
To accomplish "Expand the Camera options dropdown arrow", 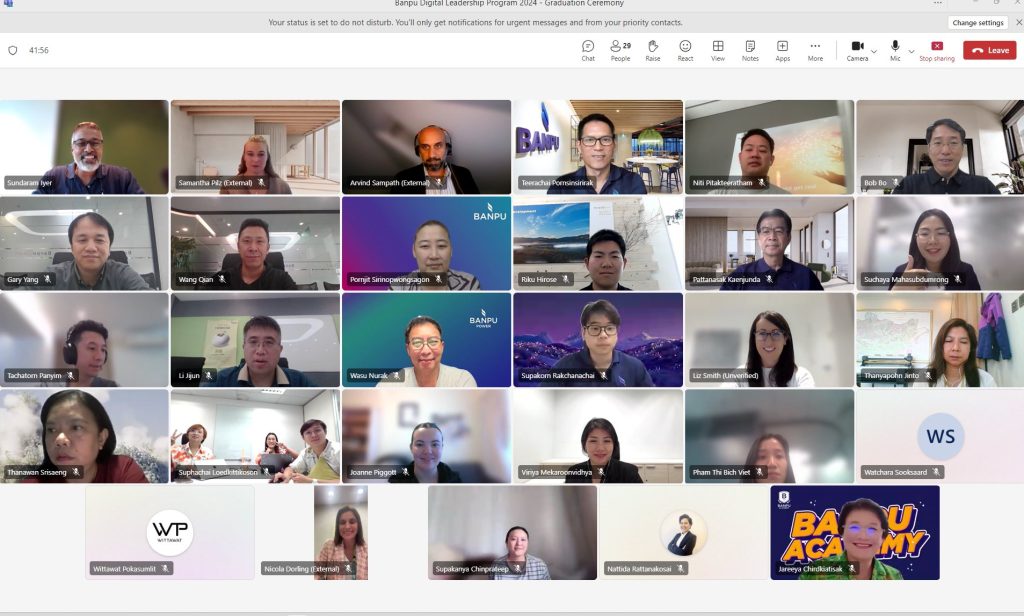I will [x=874, y=50].
